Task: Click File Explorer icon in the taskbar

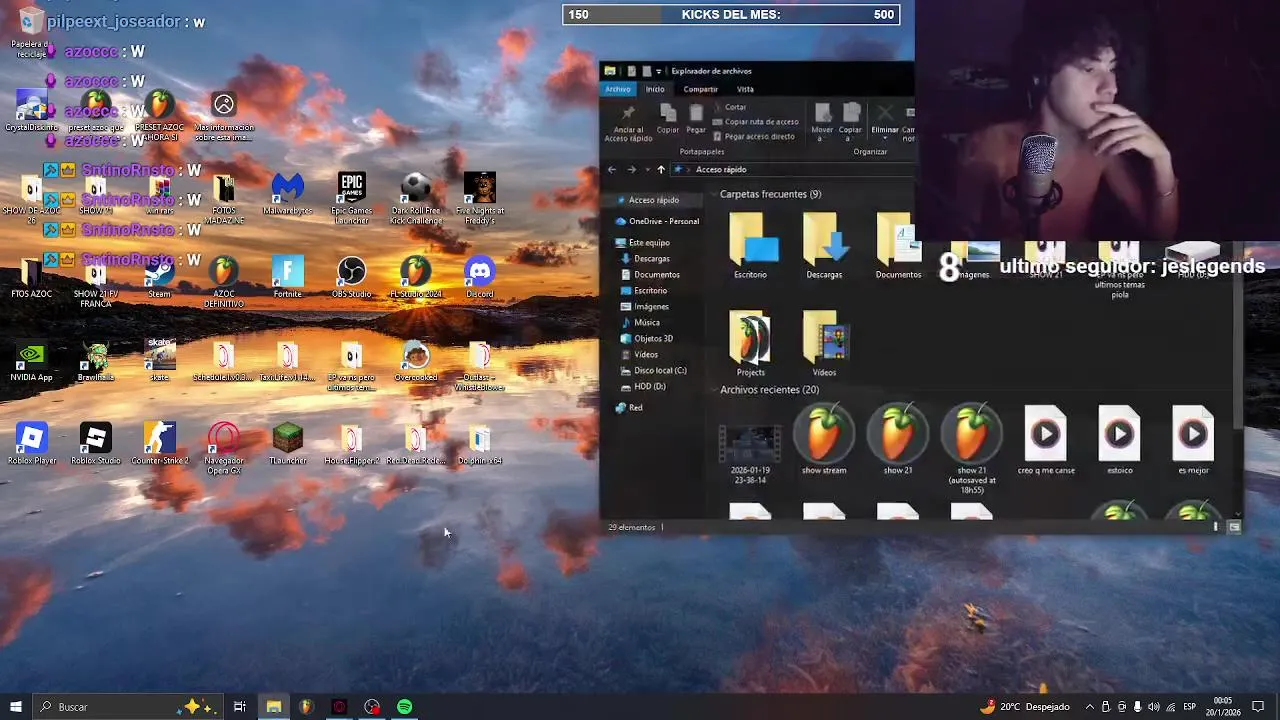Action: (x=273, y=707)
